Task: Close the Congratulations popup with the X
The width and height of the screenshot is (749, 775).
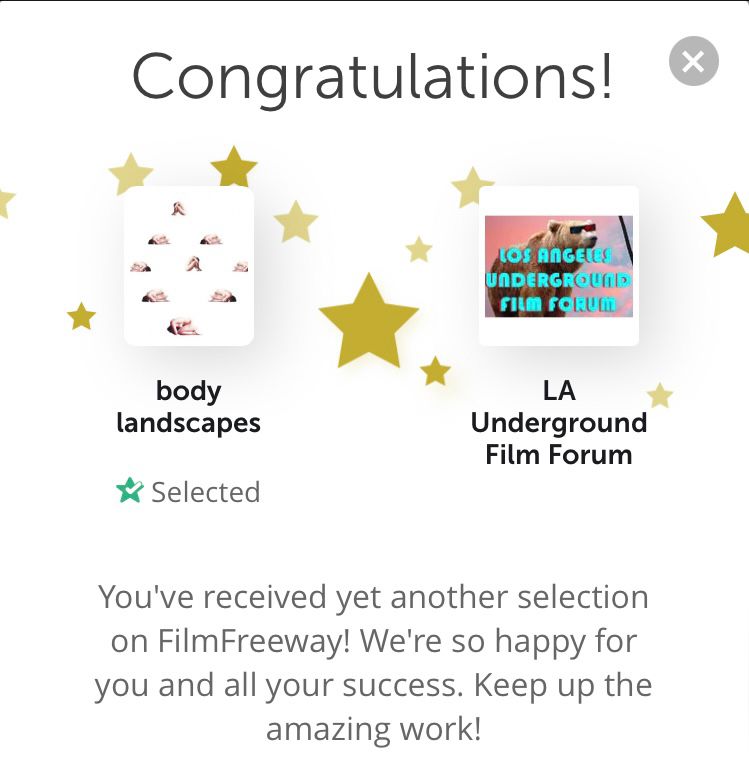Action: (693, 62)
